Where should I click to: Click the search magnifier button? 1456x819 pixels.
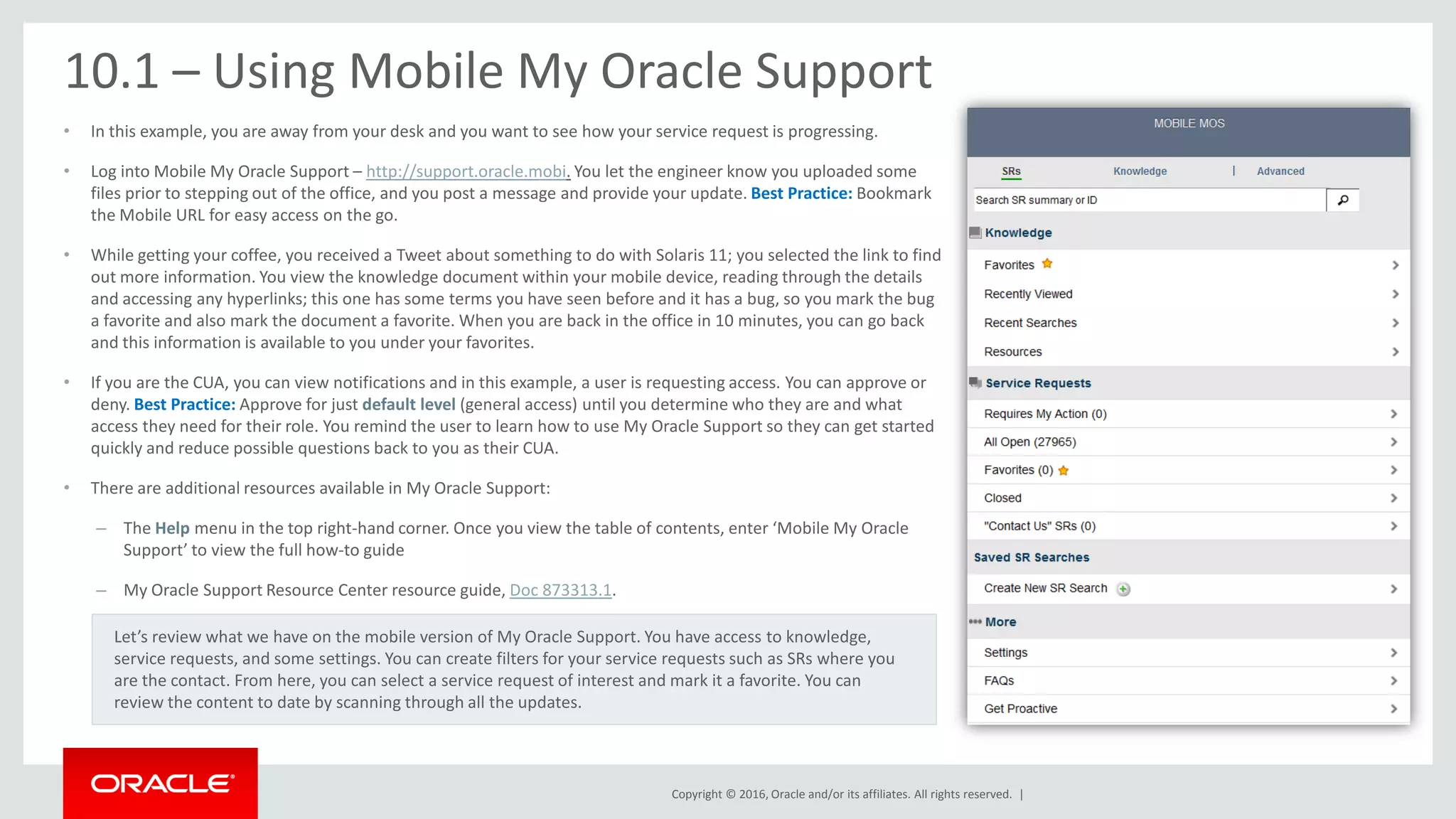(1342, 200)
